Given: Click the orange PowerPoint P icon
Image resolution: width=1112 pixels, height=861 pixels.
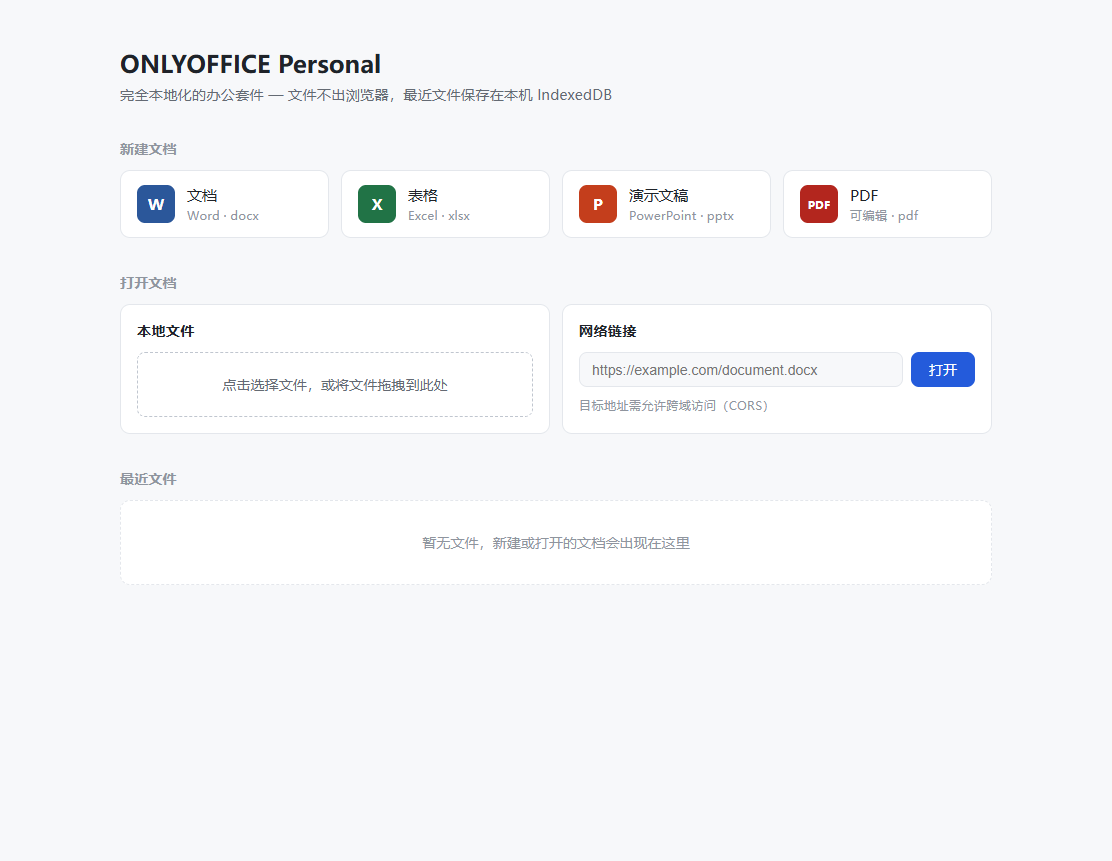Looking at the screenshot, I should (x=598, y=204).
